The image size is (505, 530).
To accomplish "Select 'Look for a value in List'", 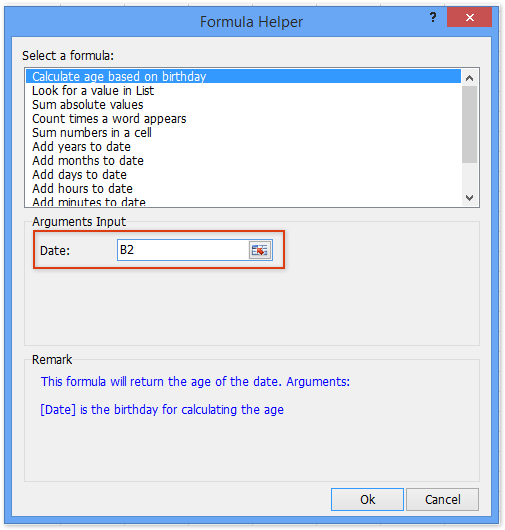I will click(243, 91).
